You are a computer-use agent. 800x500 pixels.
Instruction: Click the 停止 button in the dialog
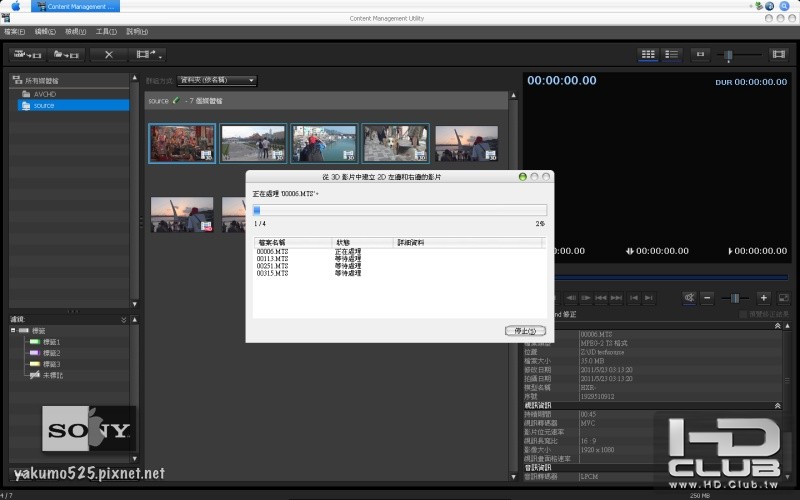tap(526, 330)
